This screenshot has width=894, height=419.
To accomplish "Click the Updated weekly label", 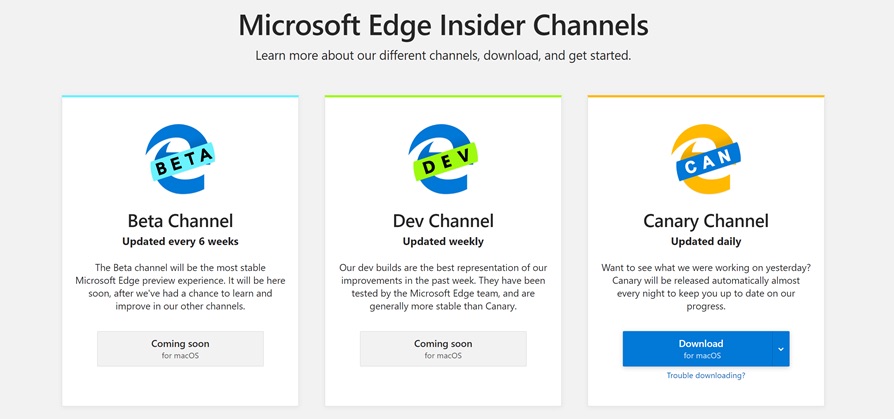I will (x=443, y=241).
